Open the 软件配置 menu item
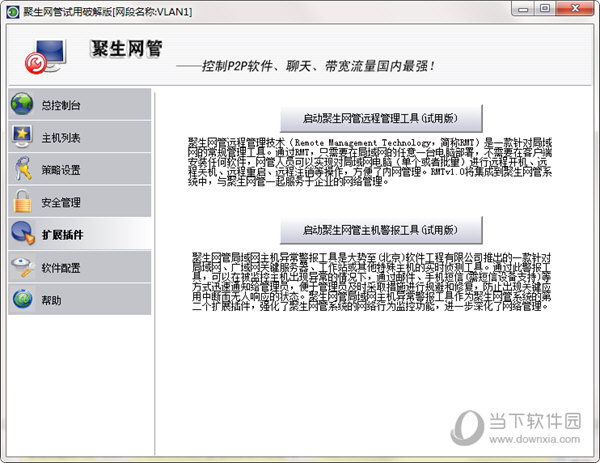Screen dimensions: 600x463 80,267
